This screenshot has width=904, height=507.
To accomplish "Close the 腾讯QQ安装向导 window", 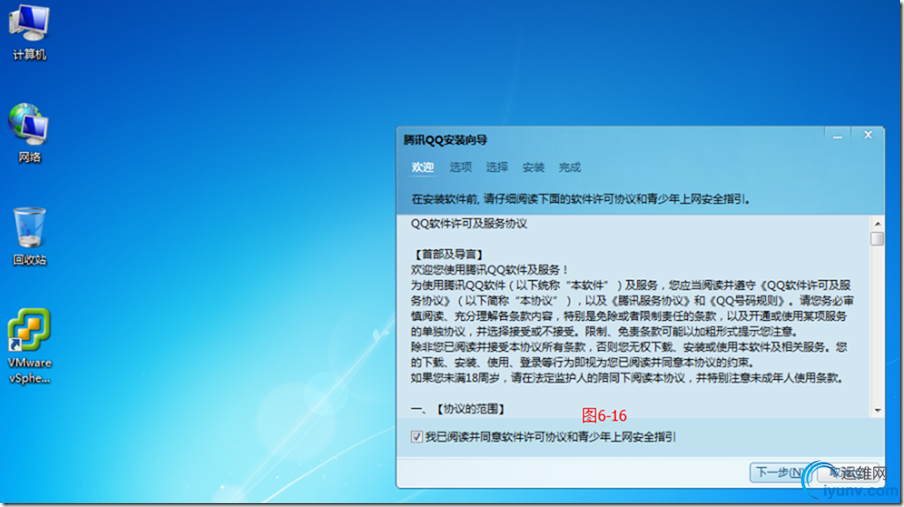I will tap(868, 136).
